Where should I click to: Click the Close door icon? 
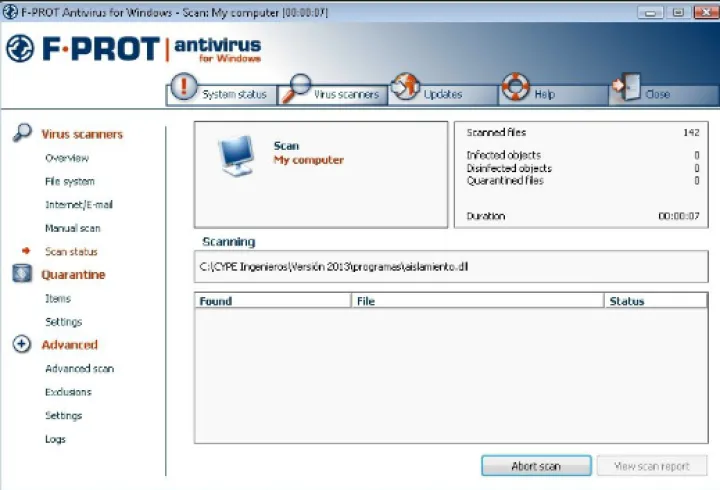point(626,88)
